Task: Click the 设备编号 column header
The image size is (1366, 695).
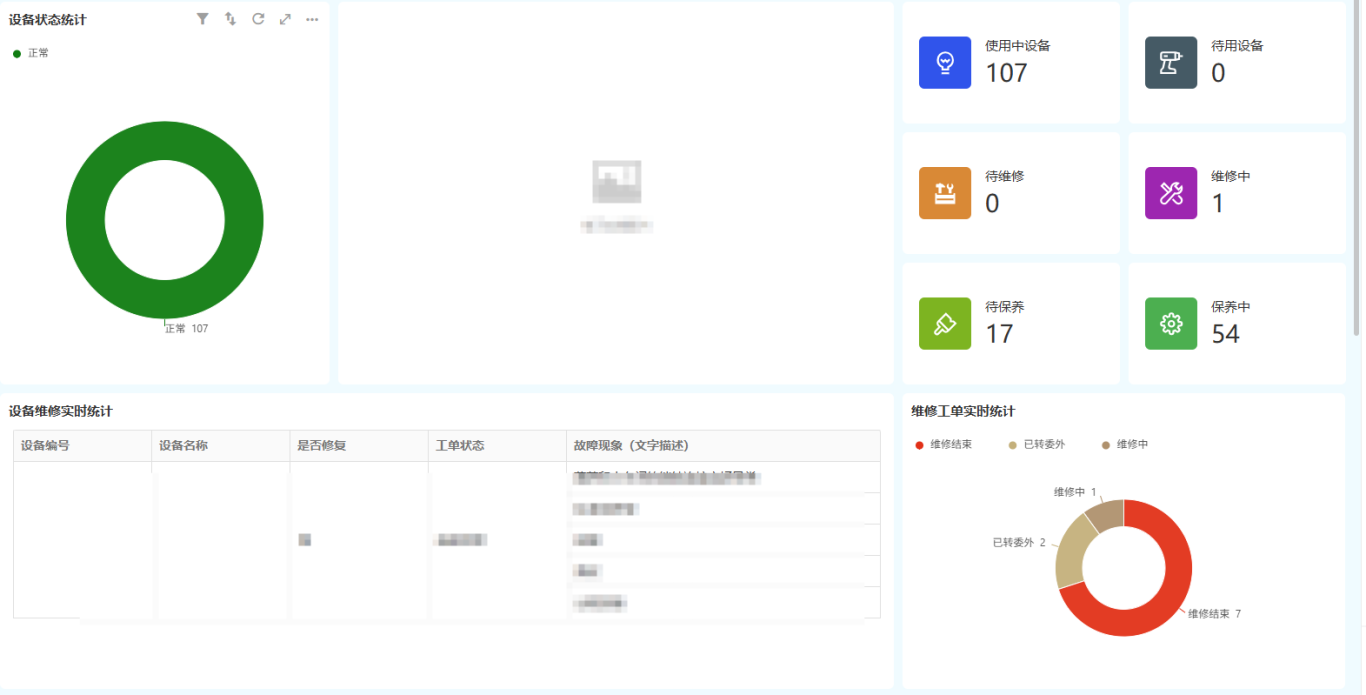Action: tap(46, 446)
